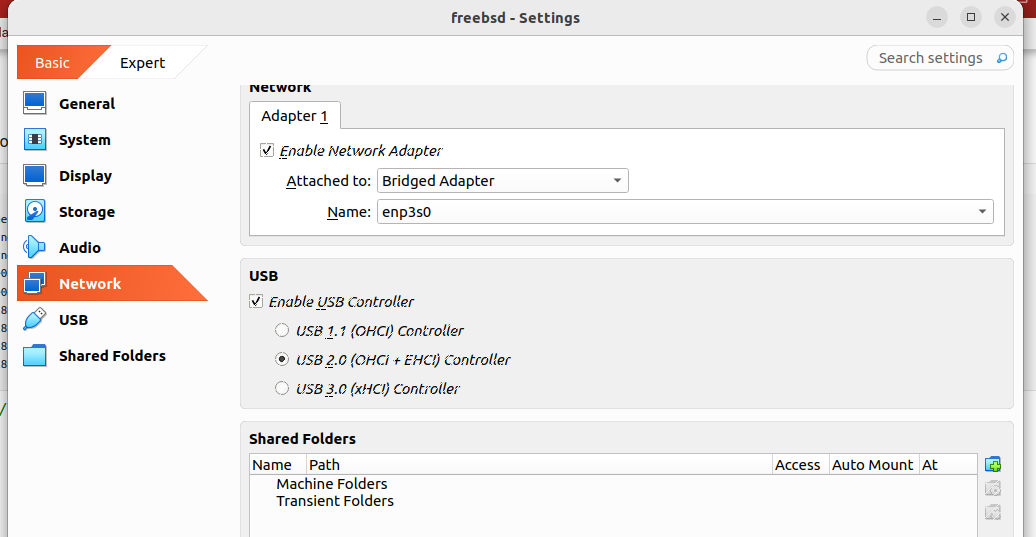Click the Audio speaker icon
The image size is (1036, 537).
coord(35,248)
